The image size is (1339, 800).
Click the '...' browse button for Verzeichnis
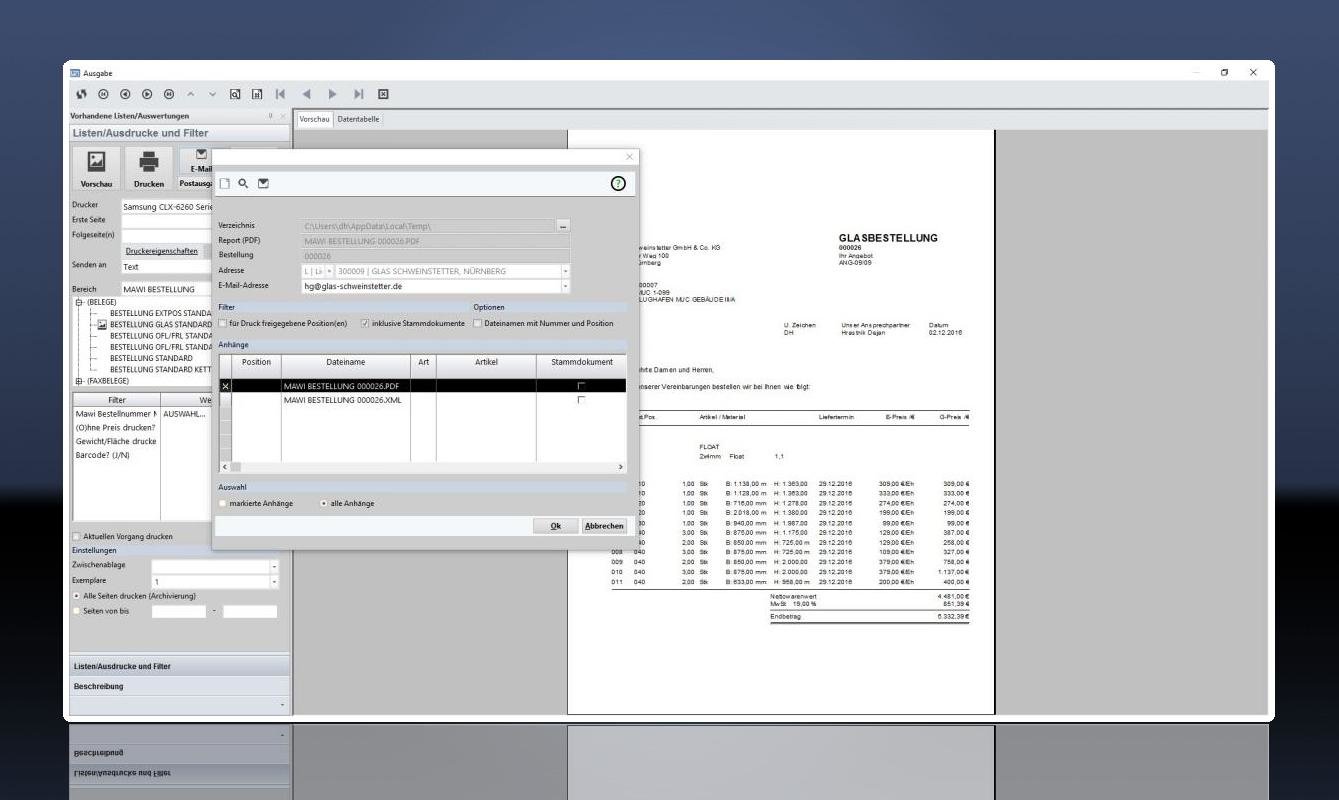click(x=563, y=226)
